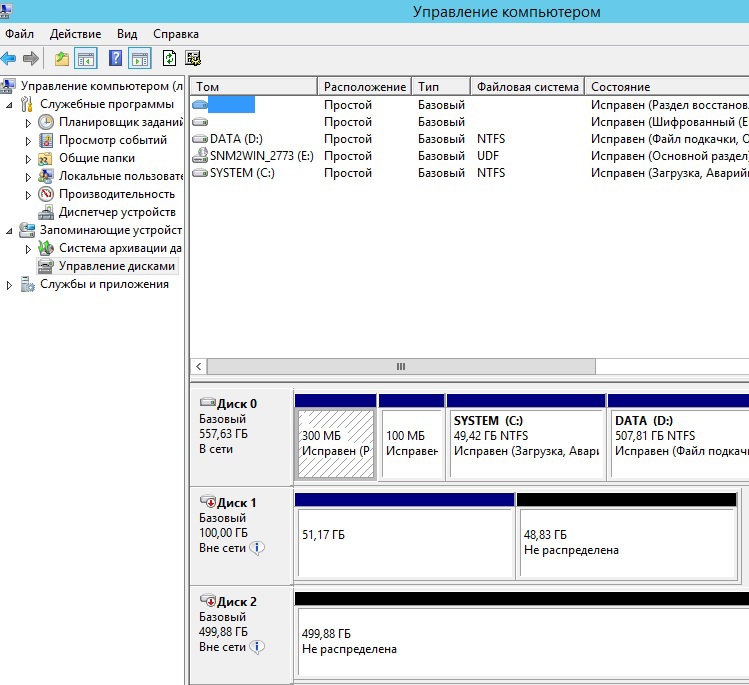Click the Device Manager icon

pos(46,212)
